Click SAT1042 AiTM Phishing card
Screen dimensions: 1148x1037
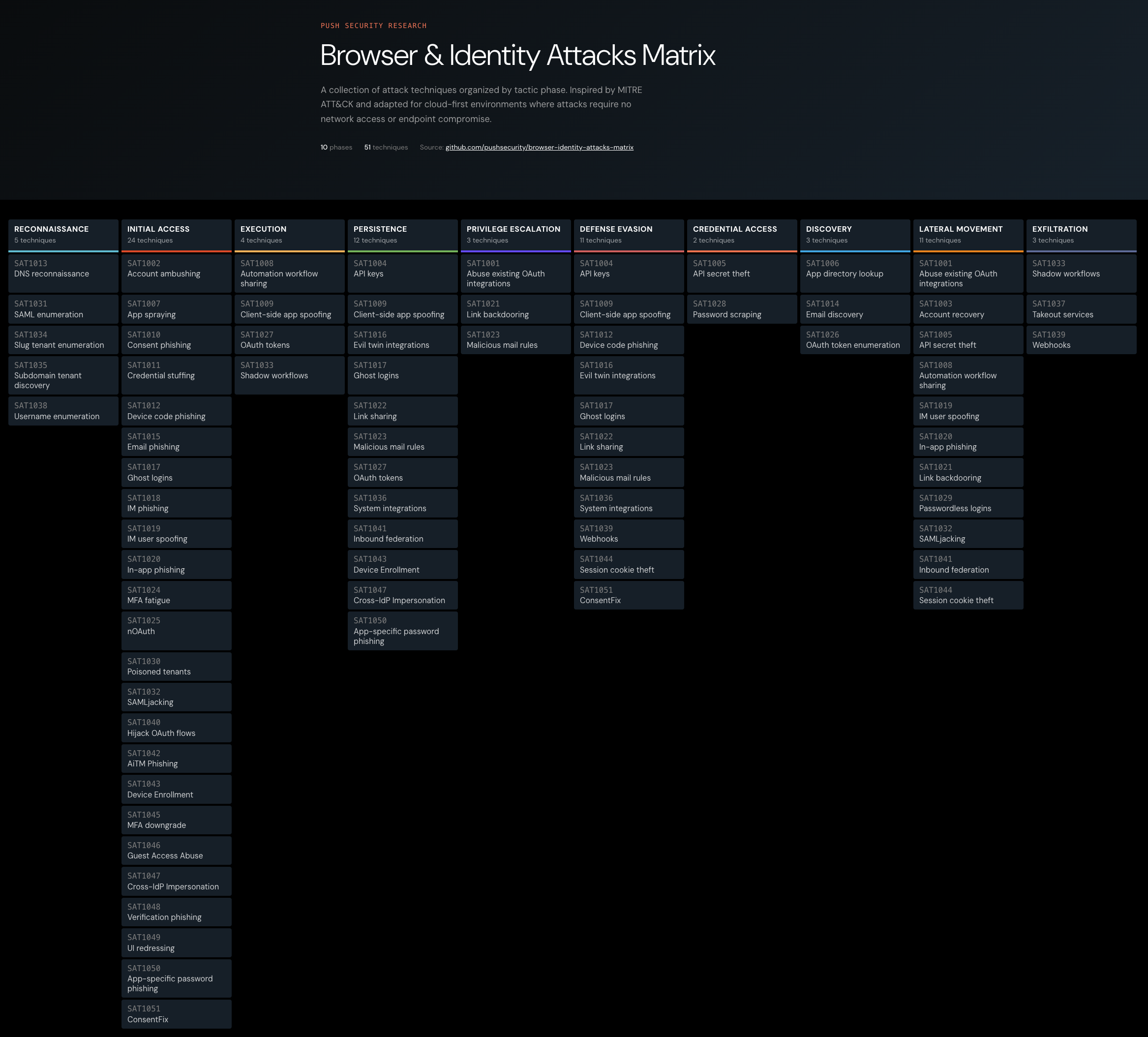click(177, 759)
